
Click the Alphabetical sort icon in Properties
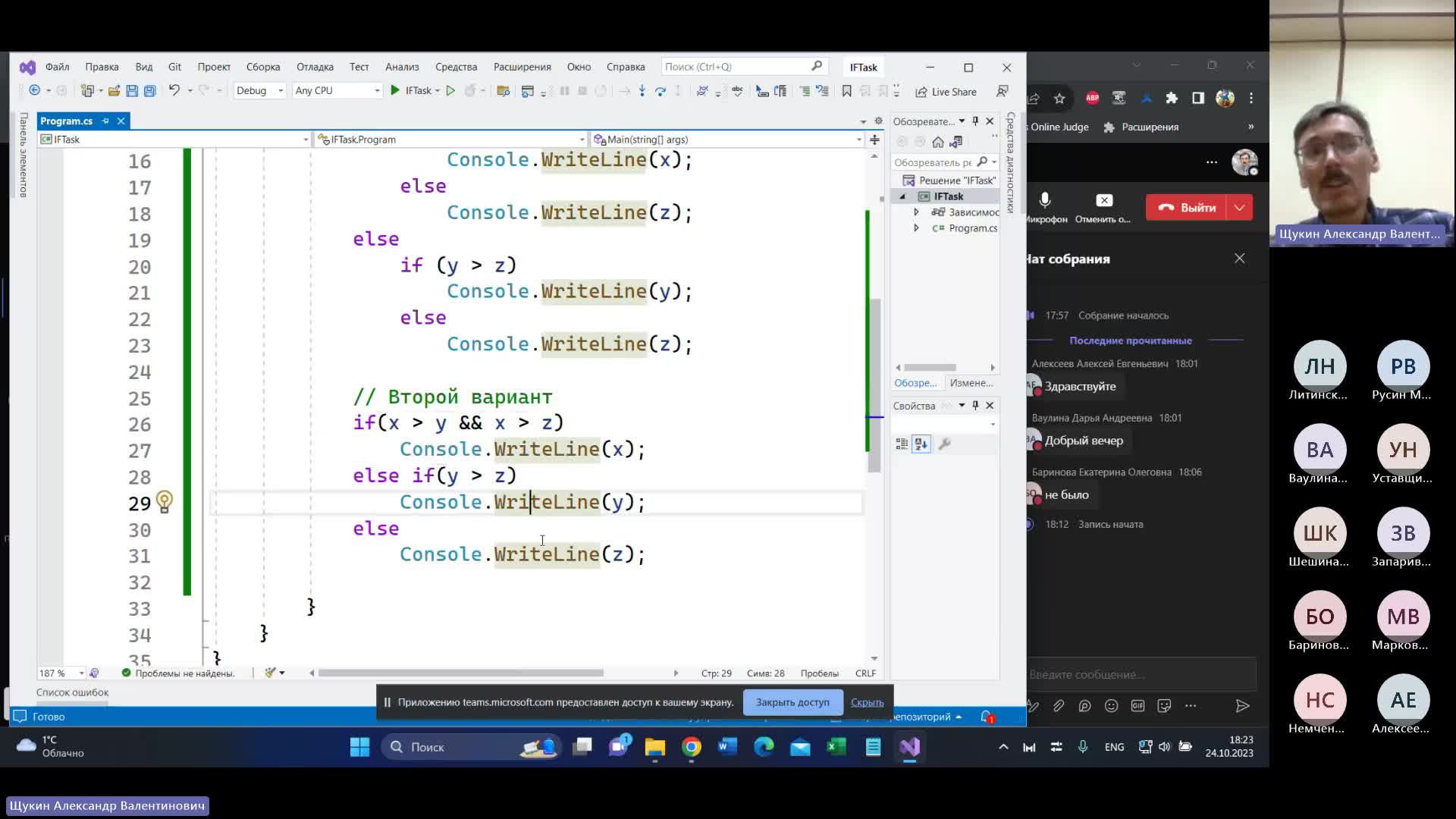pos(921,444)
